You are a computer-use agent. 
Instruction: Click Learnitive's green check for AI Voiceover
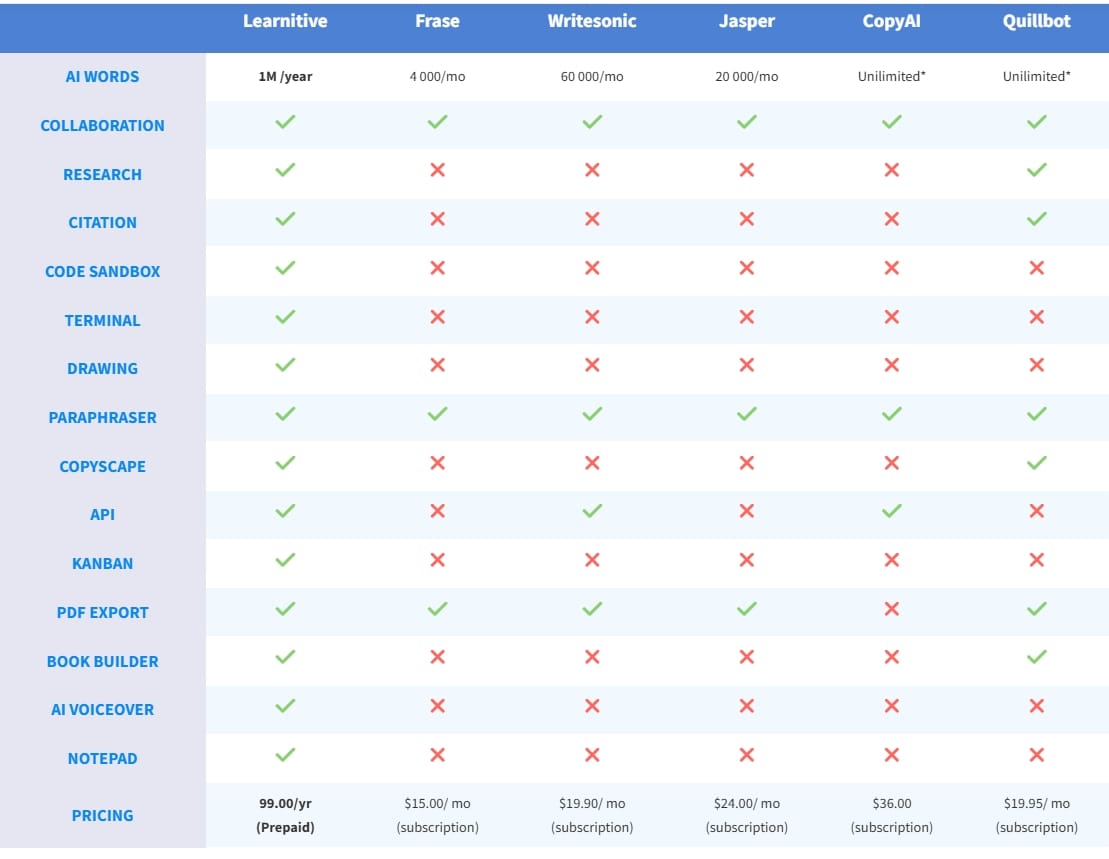coord(285,706)
